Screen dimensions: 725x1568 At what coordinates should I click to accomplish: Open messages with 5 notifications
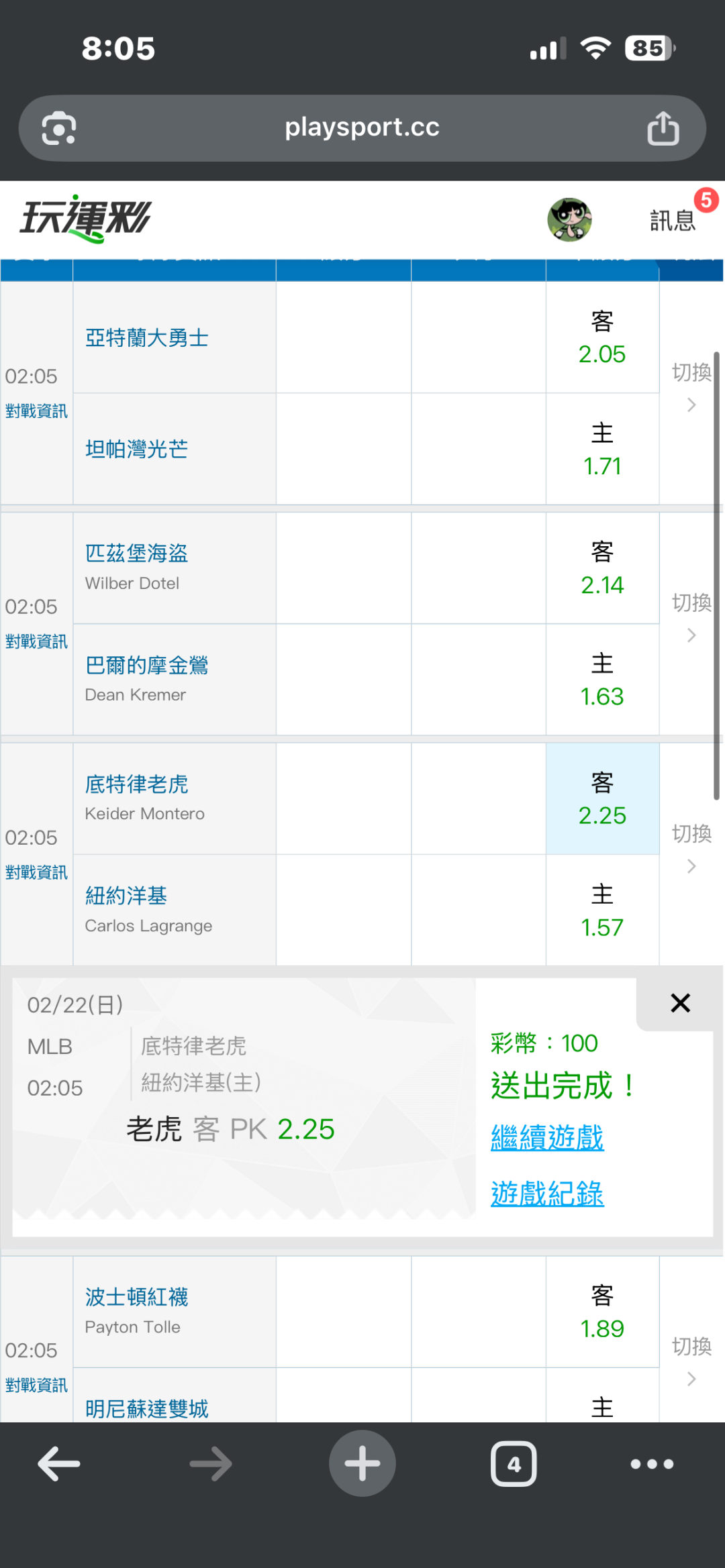[x=673, y=219]
